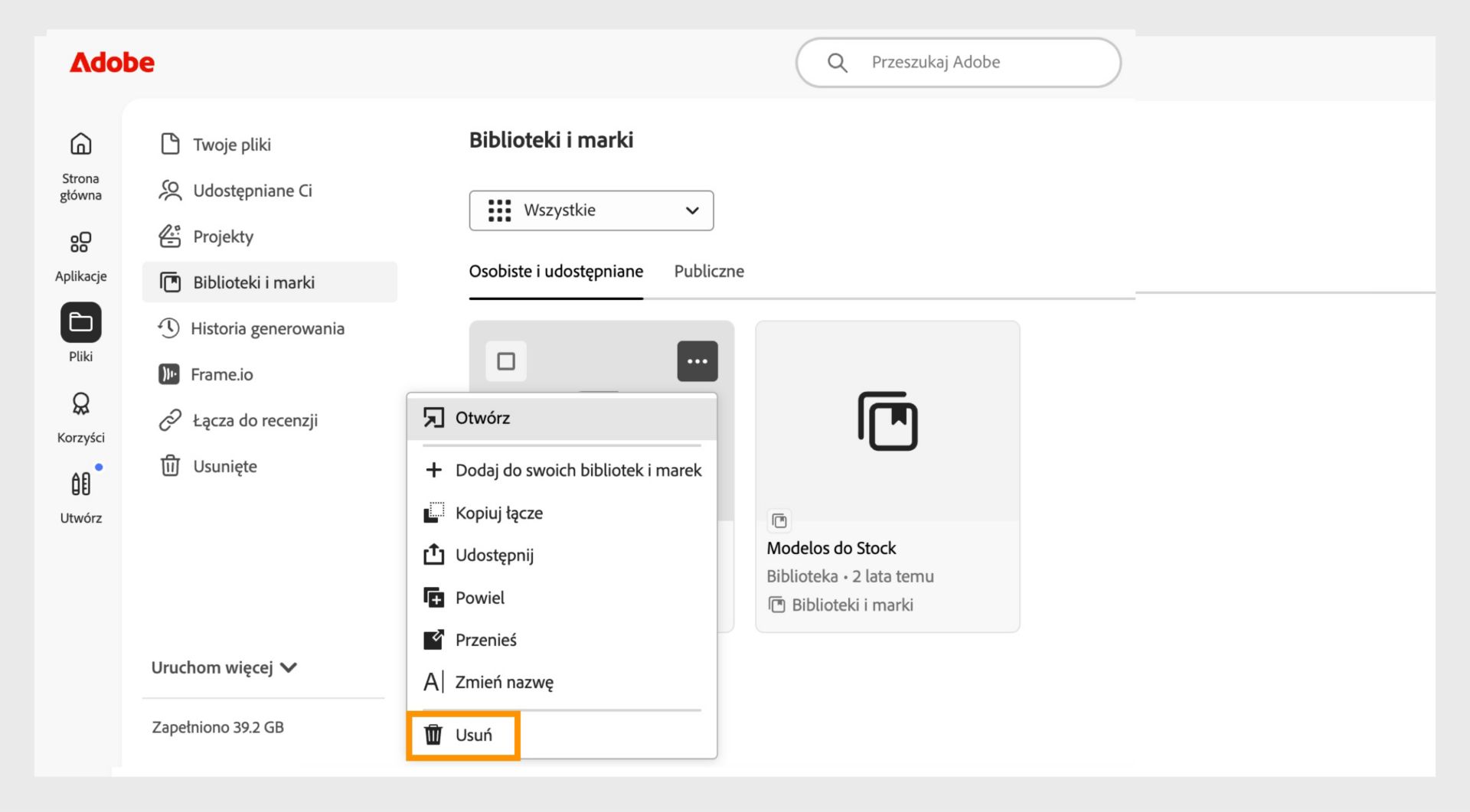
Task: Click Usunięte trash can icon
Action: click(170, 465)
